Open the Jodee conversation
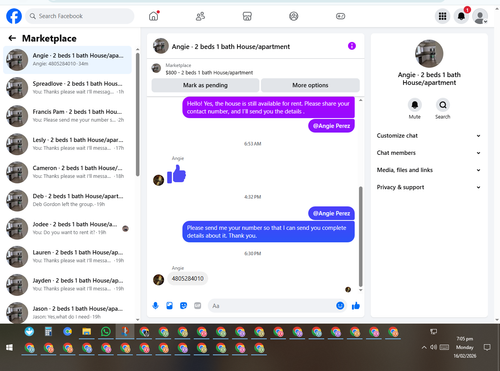Viewport: 500px width, 371px height. pos(67,228)
